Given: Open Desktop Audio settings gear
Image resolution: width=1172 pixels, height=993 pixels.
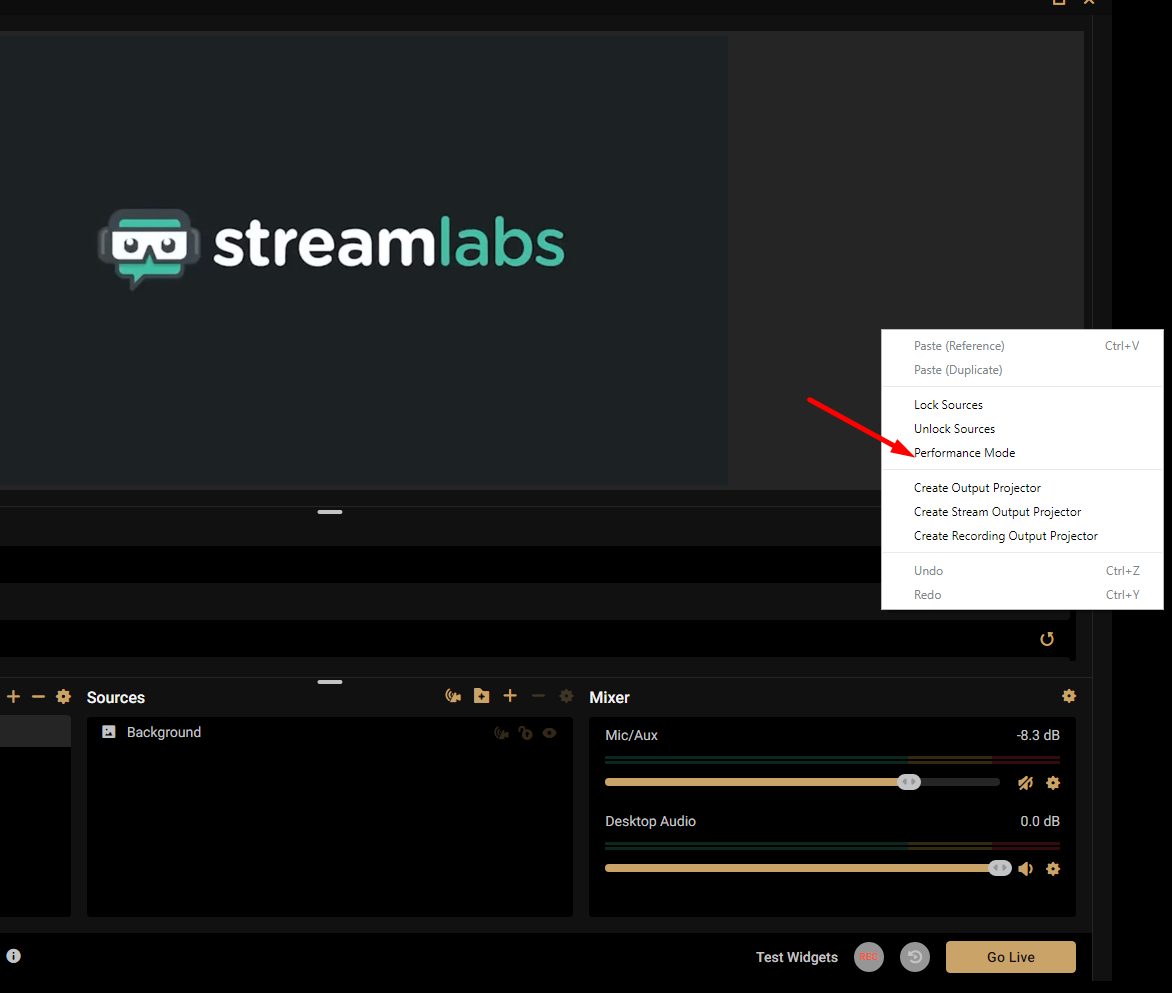Looking at the screenshot, I should click(1053, 868).
